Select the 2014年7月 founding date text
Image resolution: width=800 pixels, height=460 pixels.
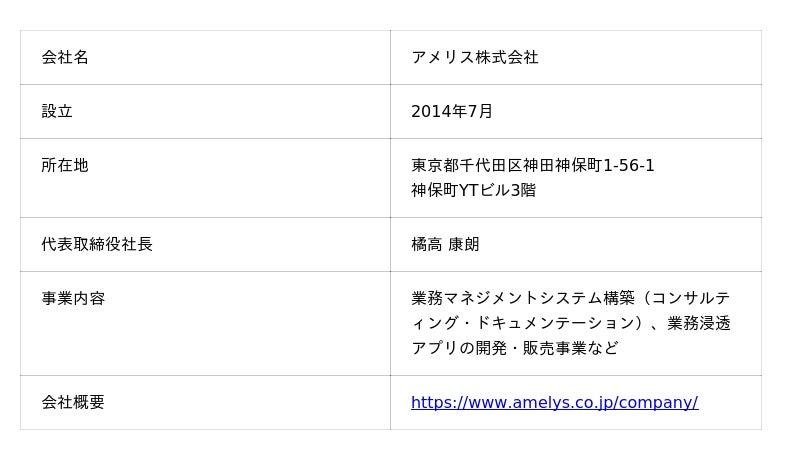pyautogui.click(x=452, y=111)
